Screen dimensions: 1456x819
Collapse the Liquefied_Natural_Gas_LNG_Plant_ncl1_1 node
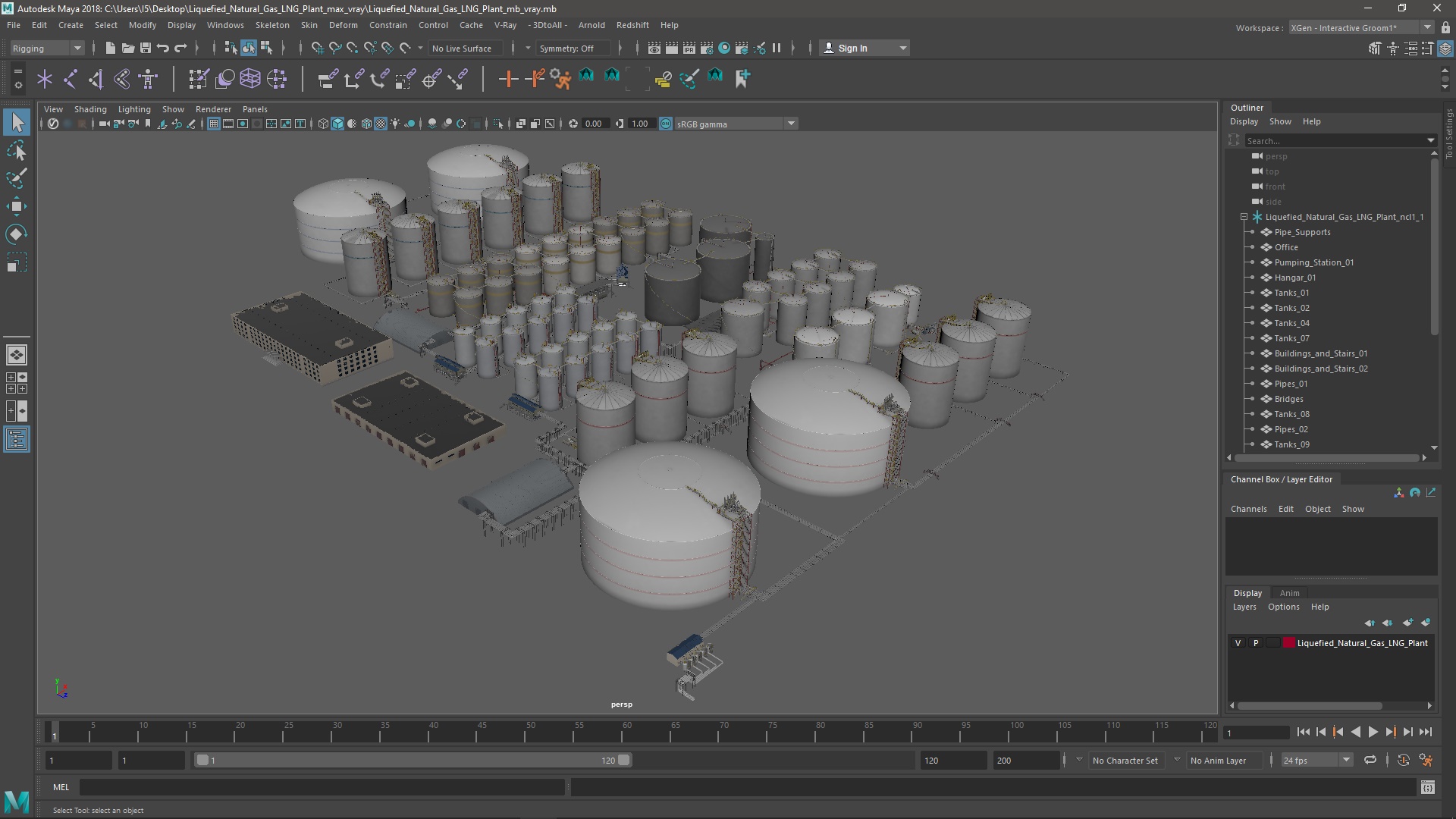[1244, 217]
